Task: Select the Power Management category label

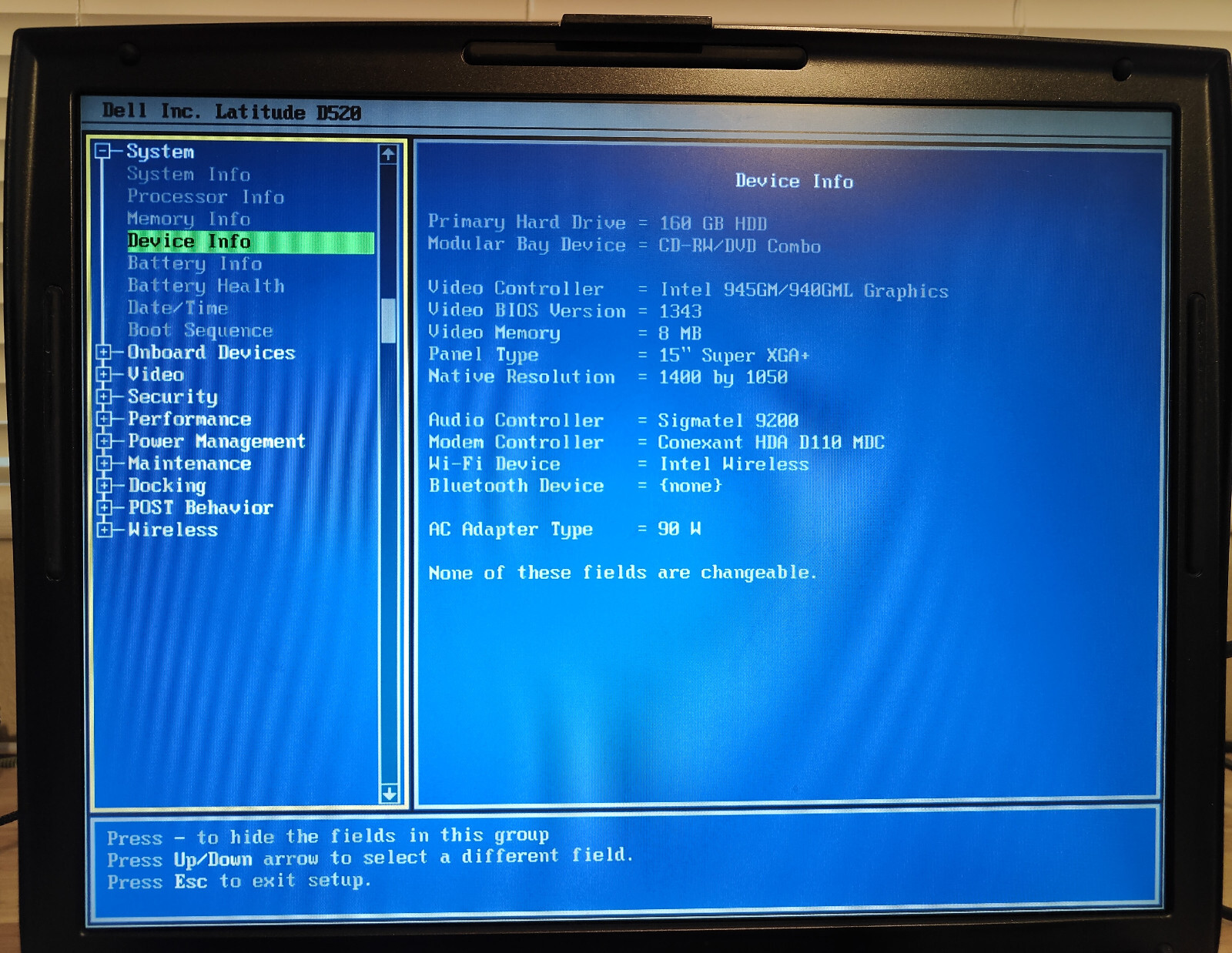Action: [x=216, y=442]
